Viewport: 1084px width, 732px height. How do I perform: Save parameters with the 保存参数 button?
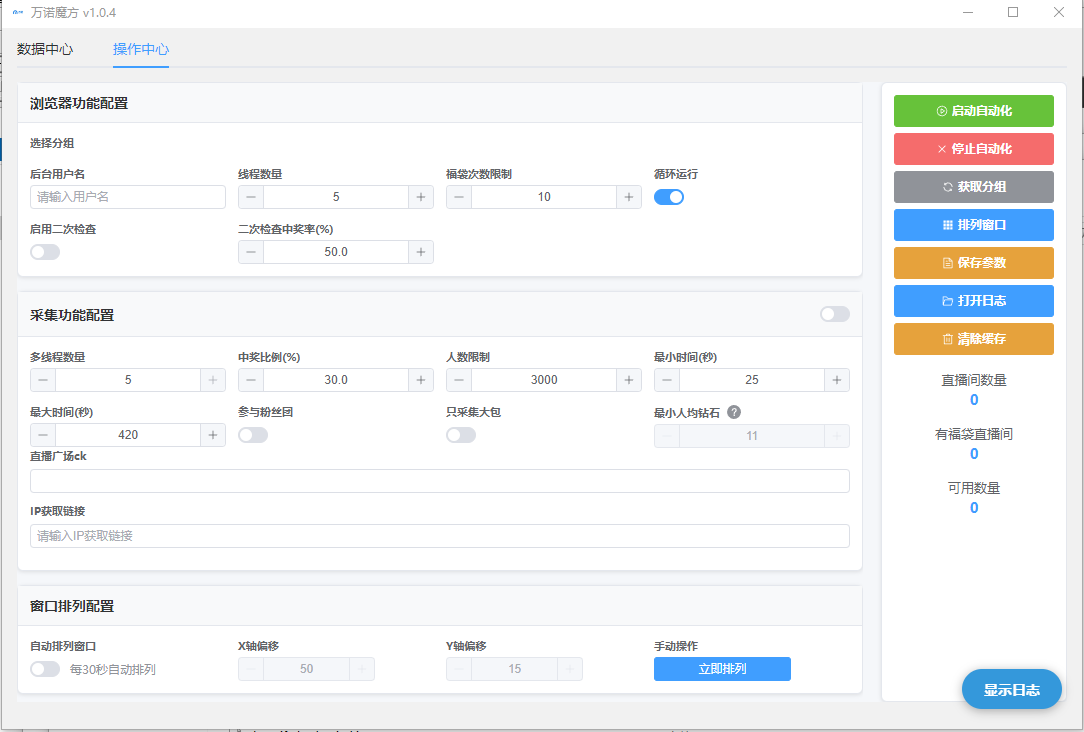click(973, 263)
